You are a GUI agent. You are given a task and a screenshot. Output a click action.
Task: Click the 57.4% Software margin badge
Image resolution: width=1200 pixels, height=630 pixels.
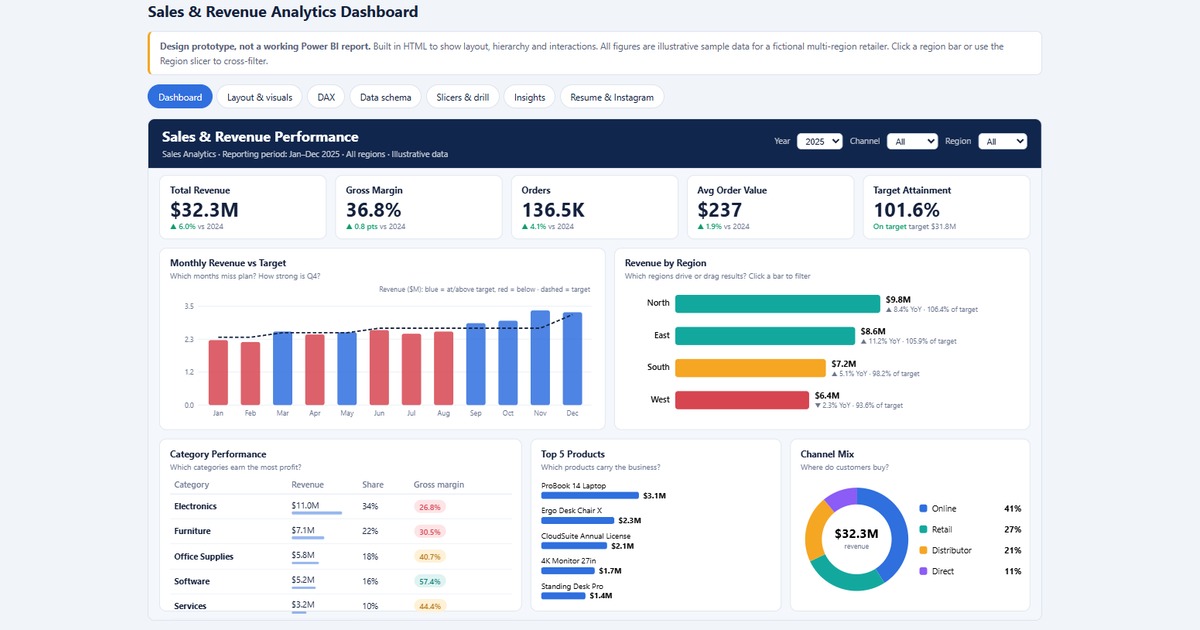click(430, 582)
